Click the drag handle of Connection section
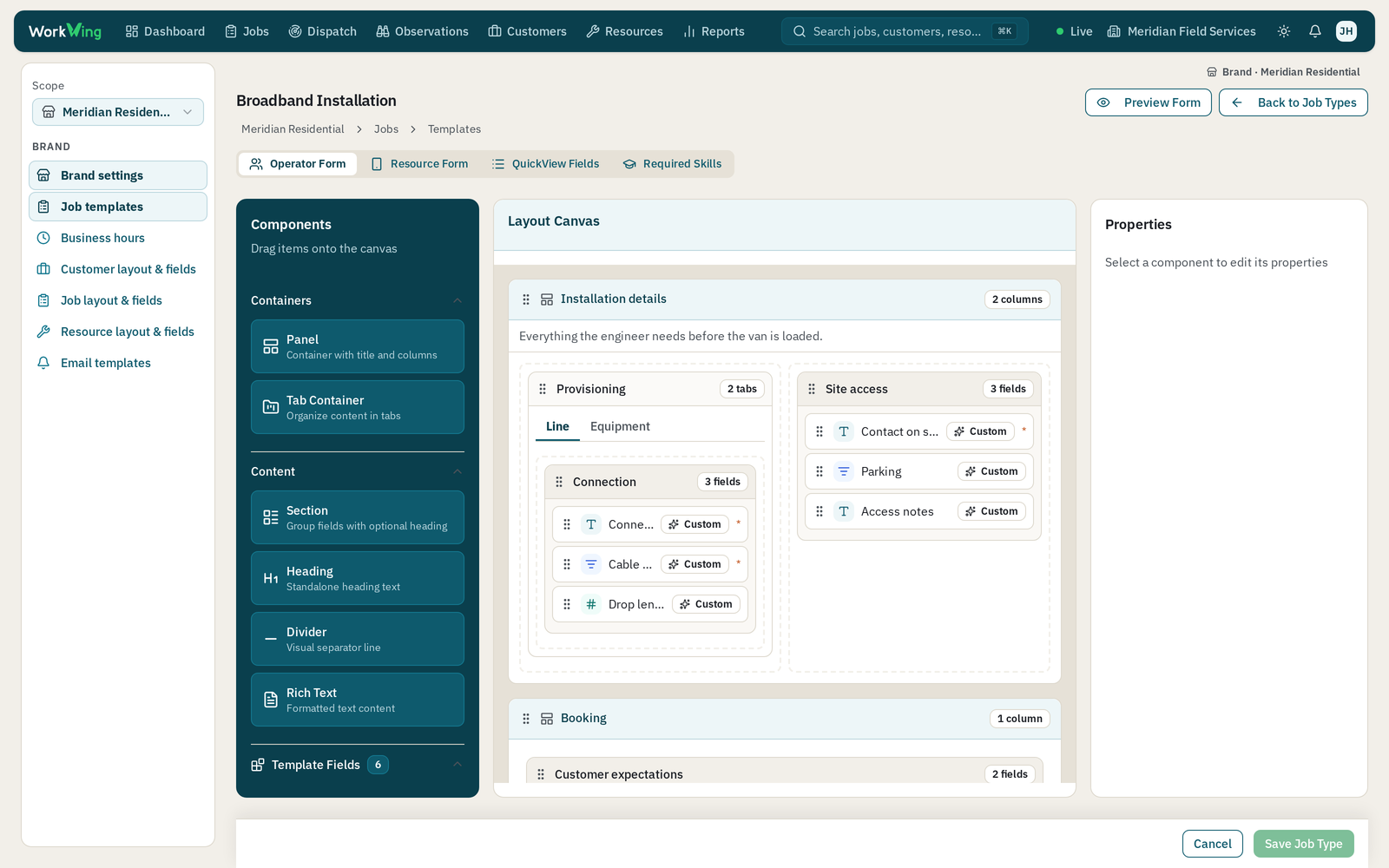 point(559,482)
